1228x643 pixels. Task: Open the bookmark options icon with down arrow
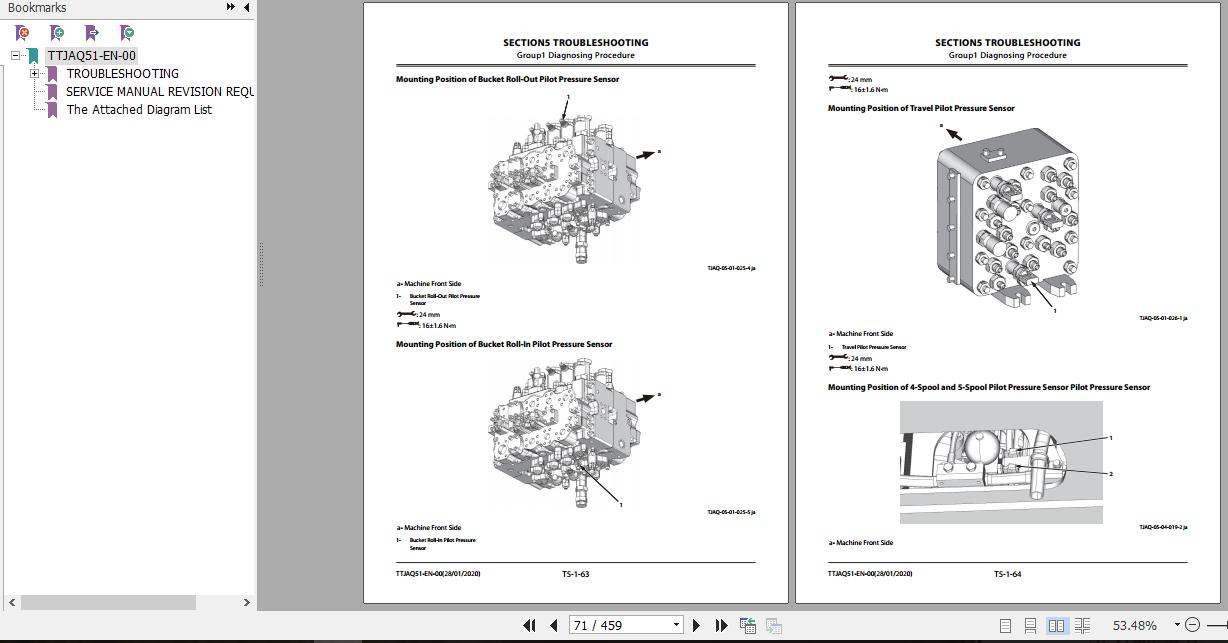tap(127, 33)
